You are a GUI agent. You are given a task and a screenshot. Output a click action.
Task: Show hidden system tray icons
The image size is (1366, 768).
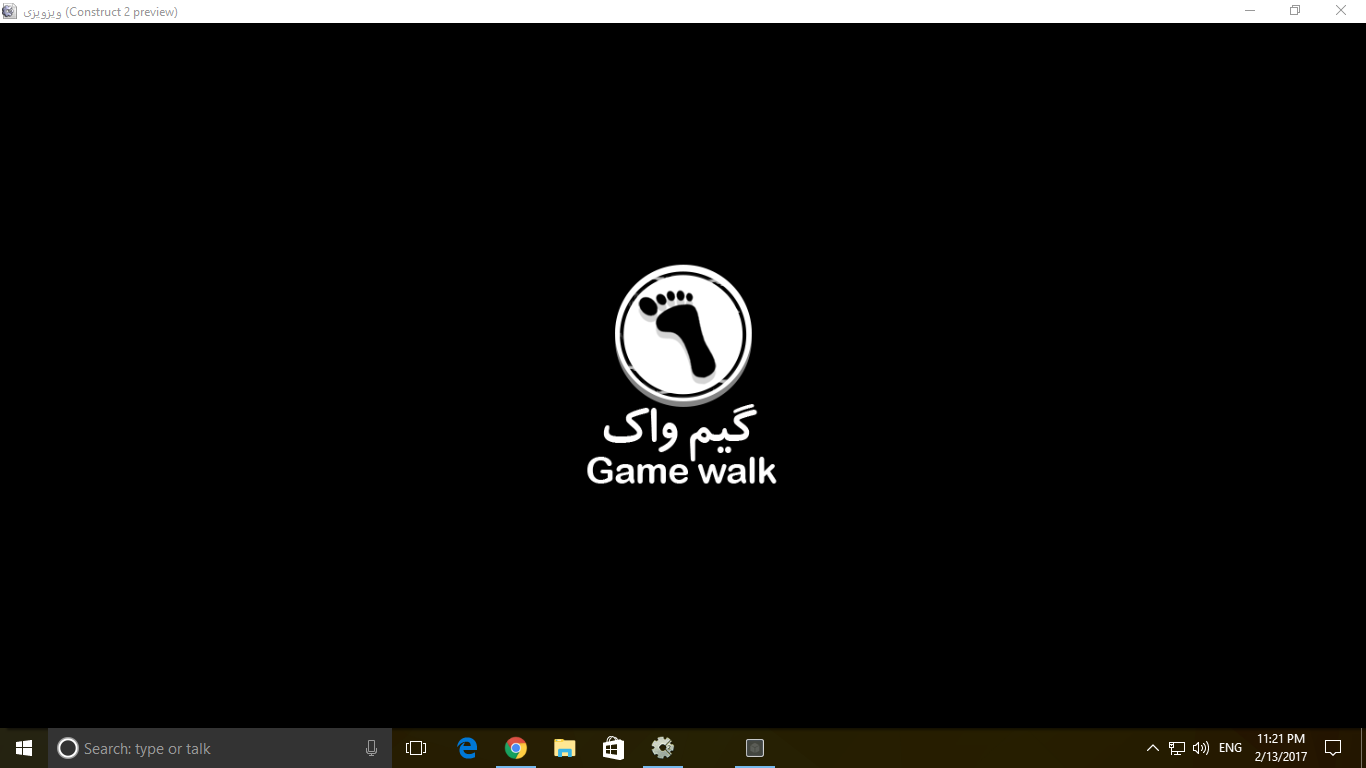1153,748
